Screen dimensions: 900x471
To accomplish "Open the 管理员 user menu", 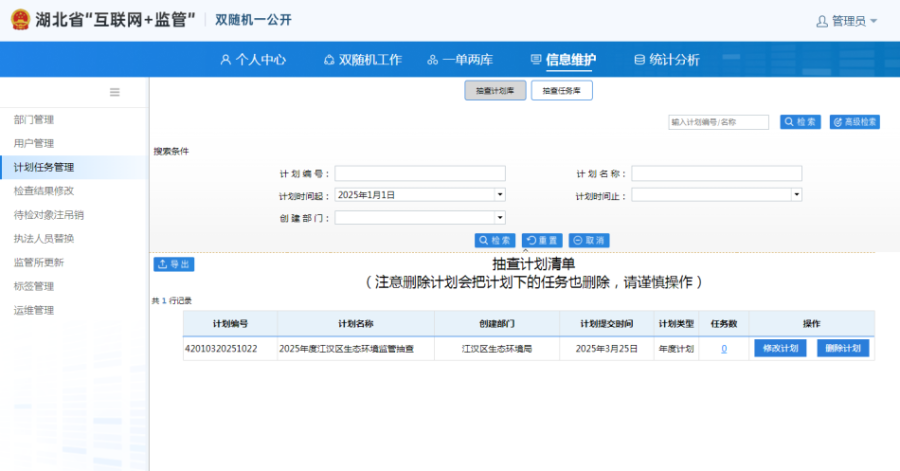I will point(846,21).
